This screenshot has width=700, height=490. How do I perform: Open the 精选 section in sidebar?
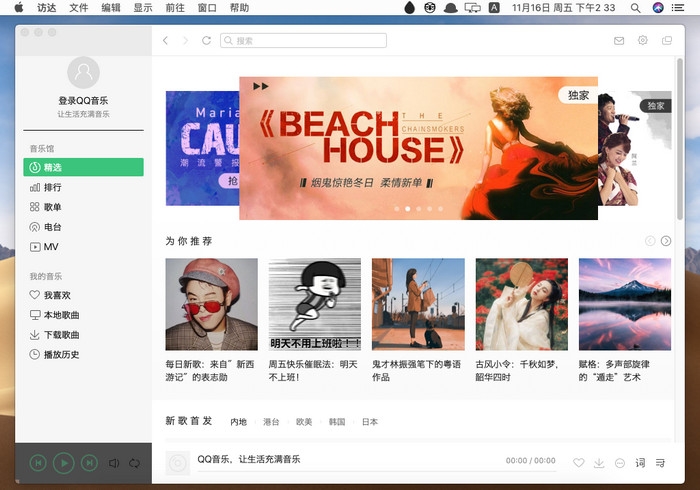[83, 167]
